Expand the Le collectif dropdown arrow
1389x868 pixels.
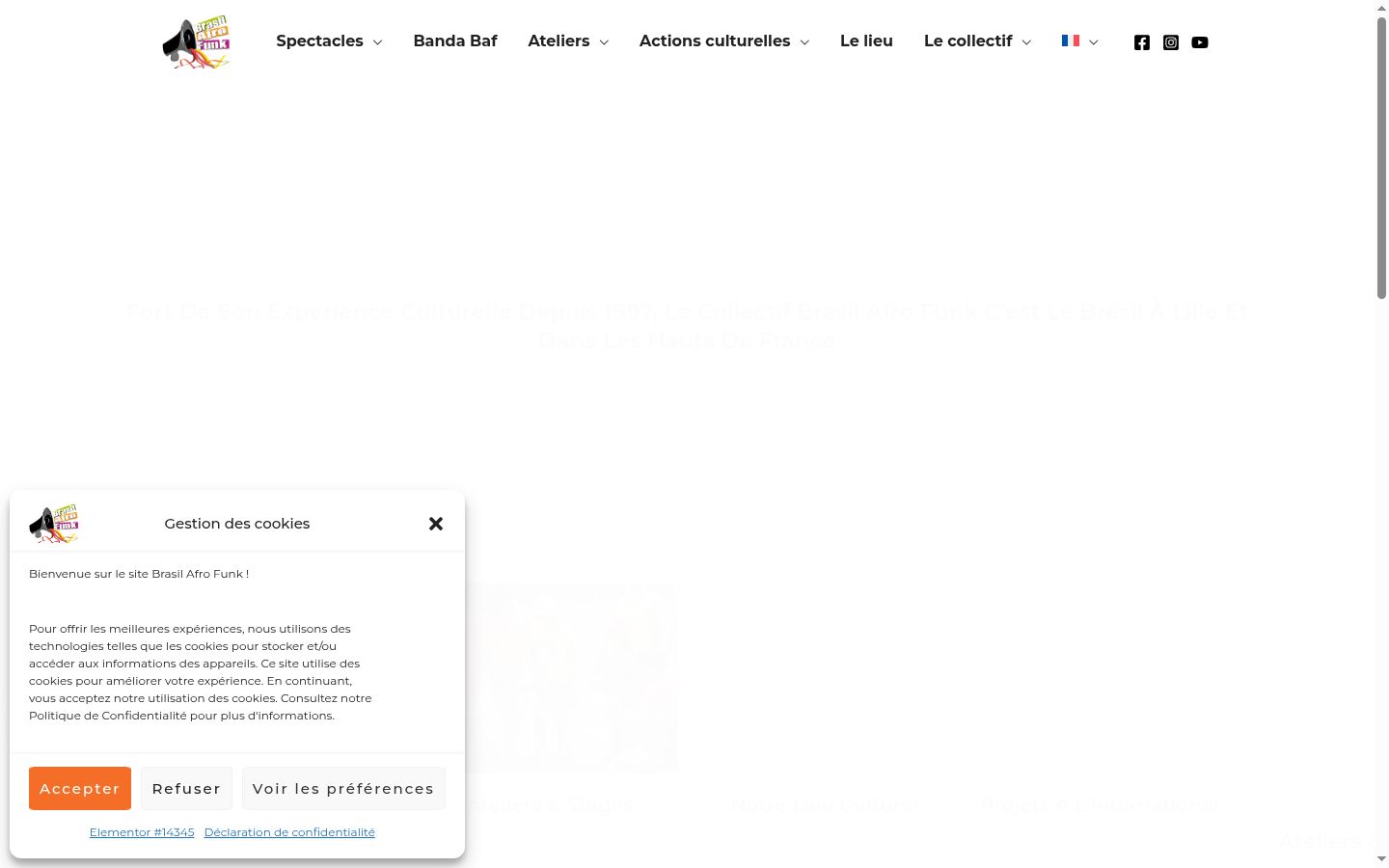[x=1026, y=42]
